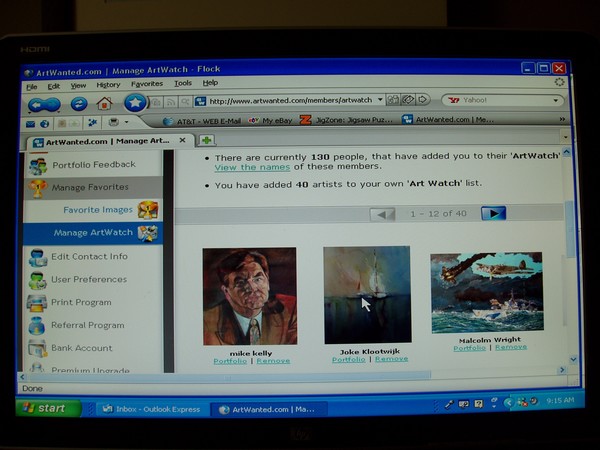Image resolution: width=600 pixels, height=450 pixels.
Task: Open the View menu
Action: point(78,85)
